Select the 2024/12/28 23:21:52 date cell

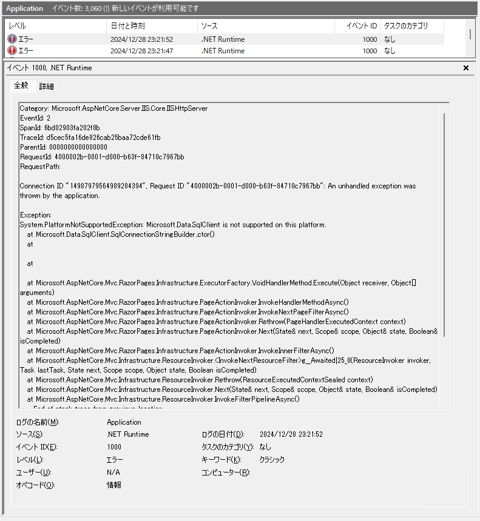tap(142, 39)
